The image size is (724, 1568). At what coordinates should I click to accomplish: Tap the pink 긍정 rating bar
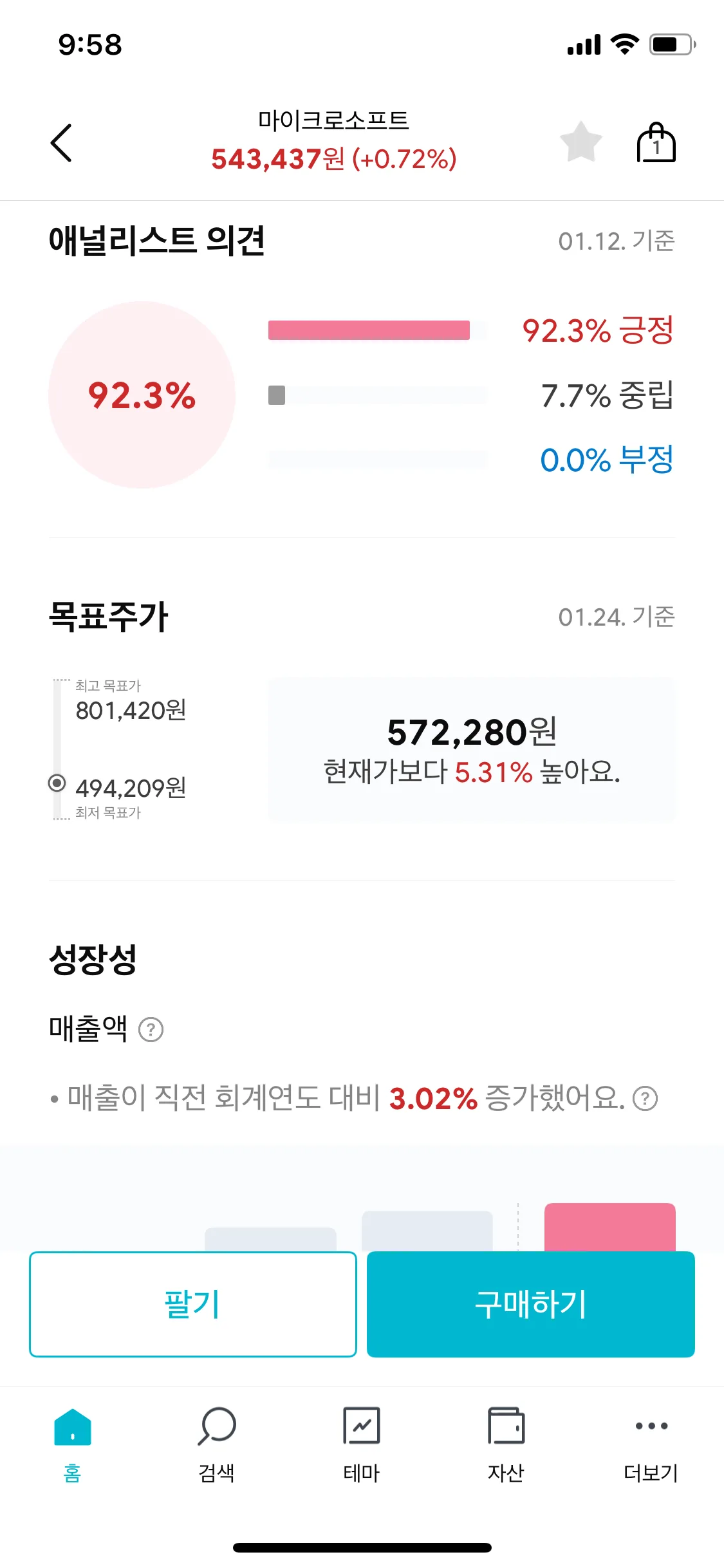pyautogui.click(x=369, y=330)
